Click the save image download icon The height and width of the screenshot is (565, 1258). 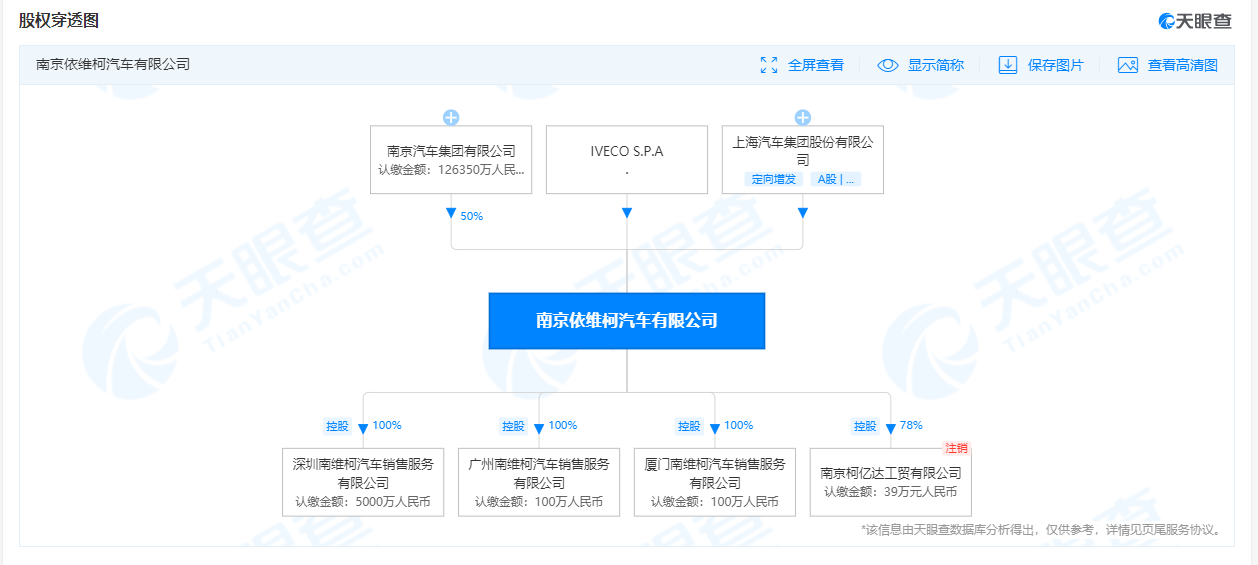coord(1008,65)
